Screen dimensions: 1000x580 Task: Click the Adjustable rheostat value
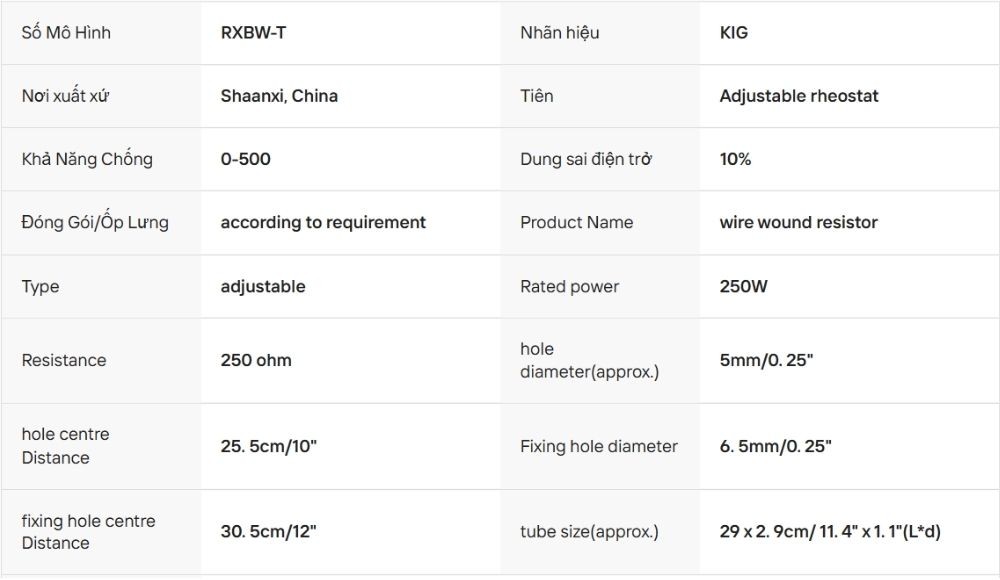tap(799, 96)
